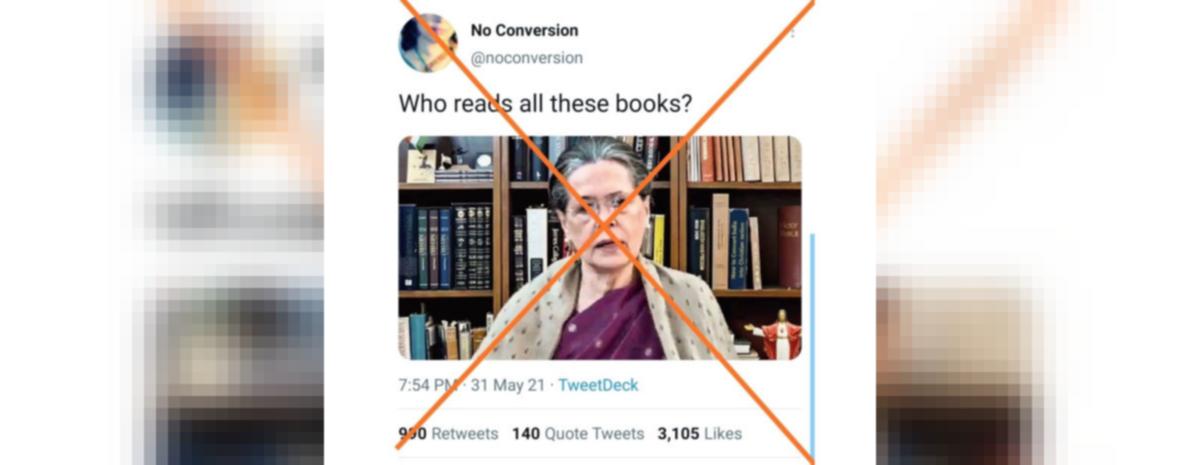The image size is (1200, 465).
Task: View the 990 Retweets list
Action: pyautogui.click(x=448, y=434)
